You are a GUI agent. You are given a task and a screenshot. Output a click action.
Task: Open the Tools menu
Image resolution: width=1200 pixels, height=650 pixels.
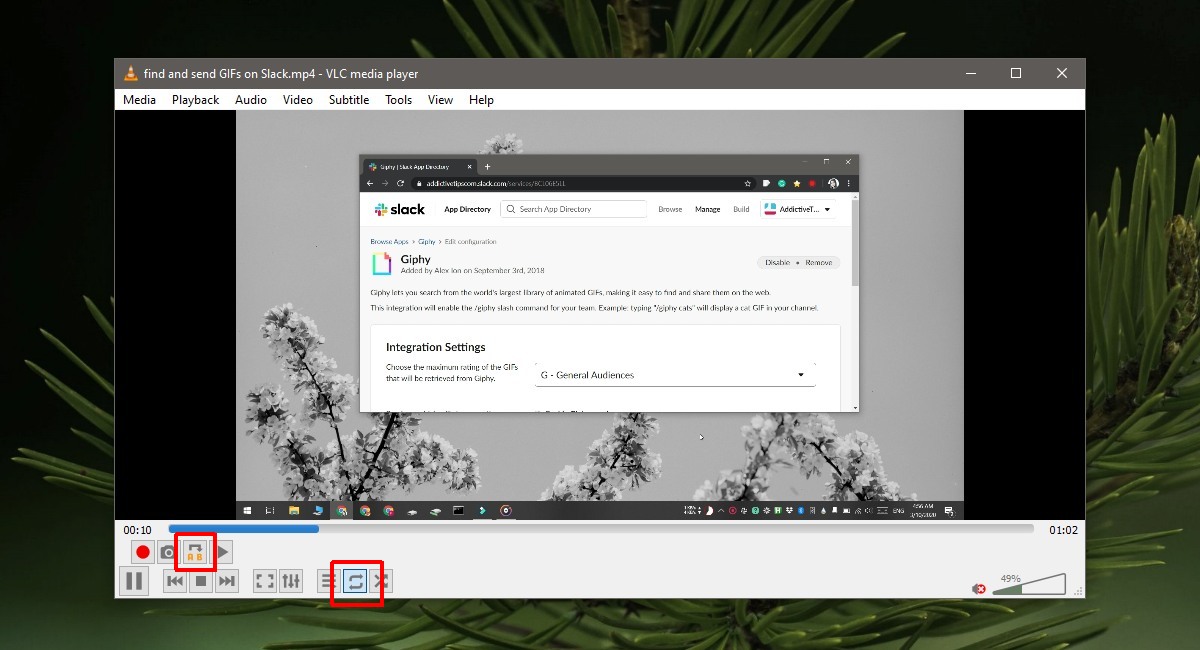pyautogui.click(x=399, y=100)
